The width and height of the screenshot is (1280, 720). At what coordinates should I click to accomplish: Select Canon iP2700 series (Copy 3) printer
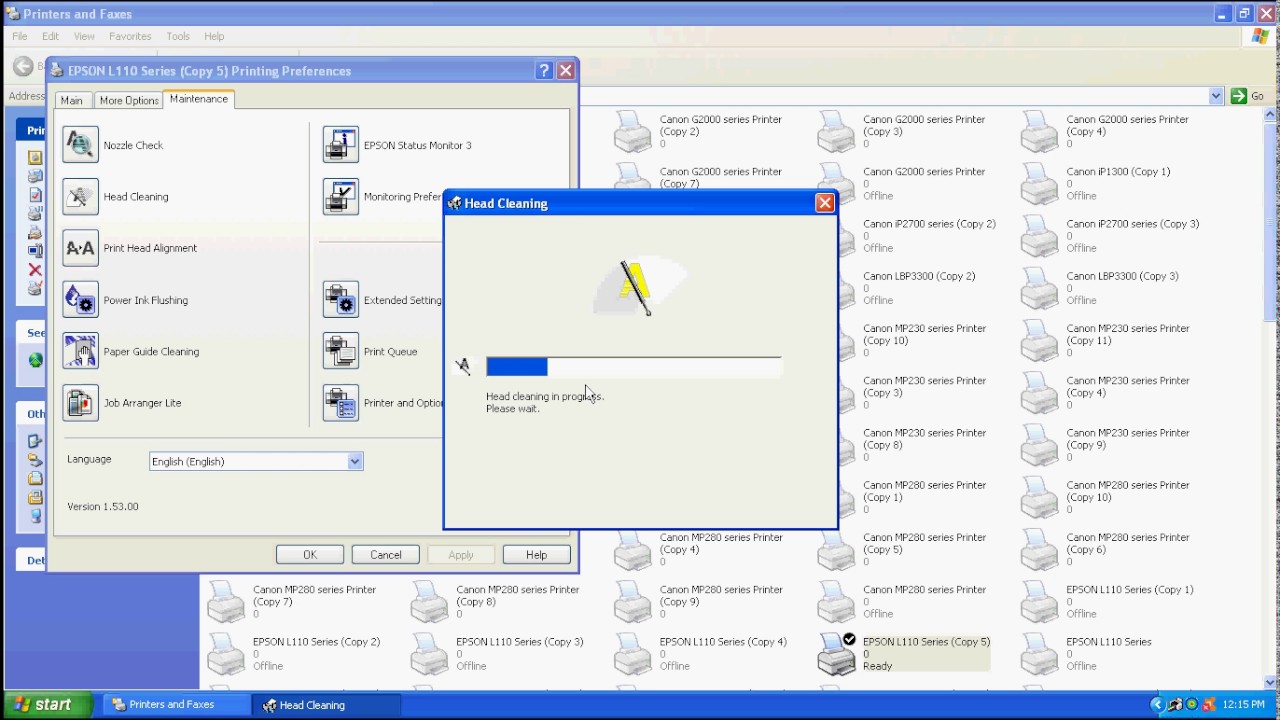coord(1110,236)
